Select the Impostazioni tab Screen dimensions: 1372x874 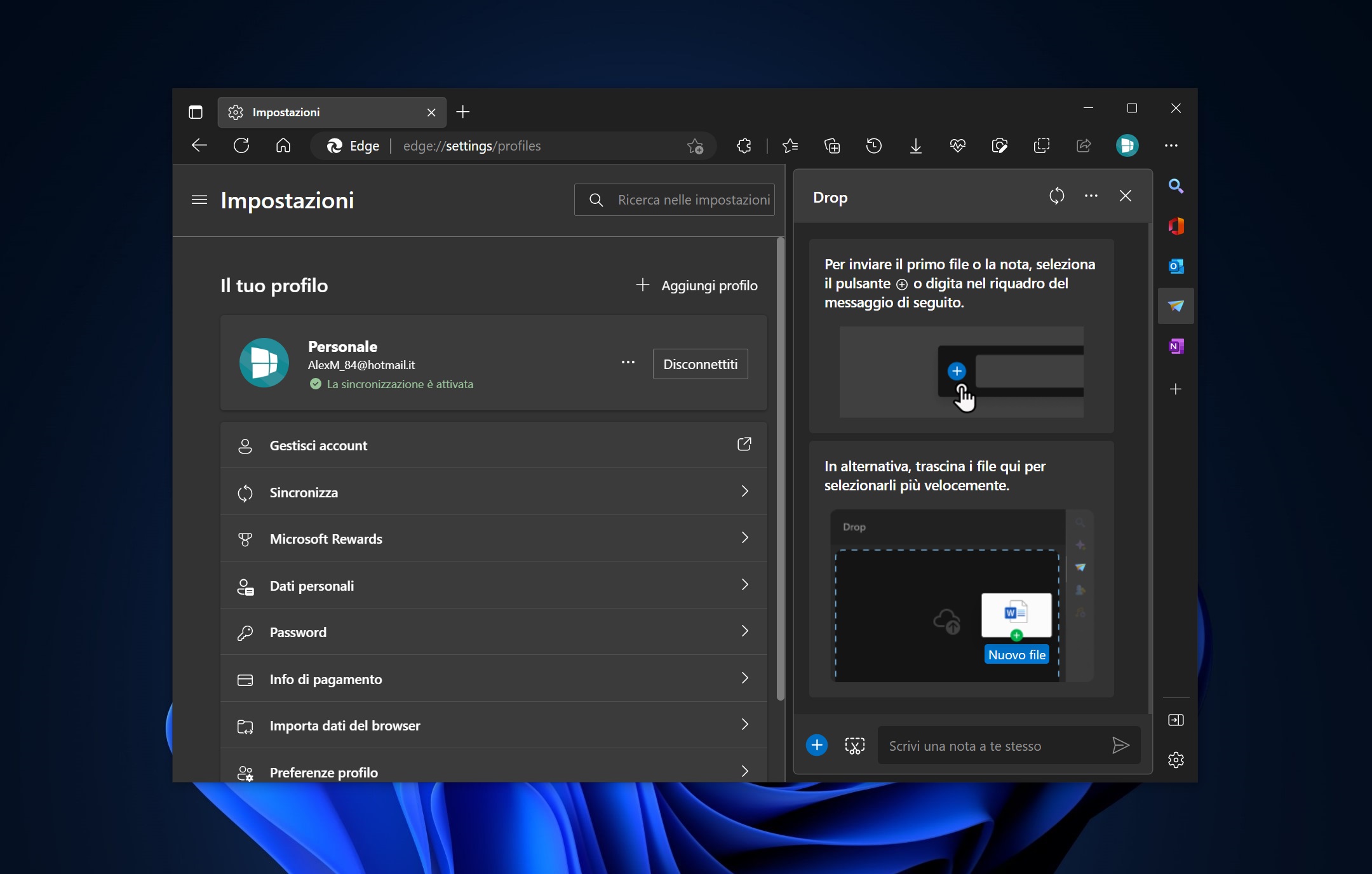pos(332,112)
